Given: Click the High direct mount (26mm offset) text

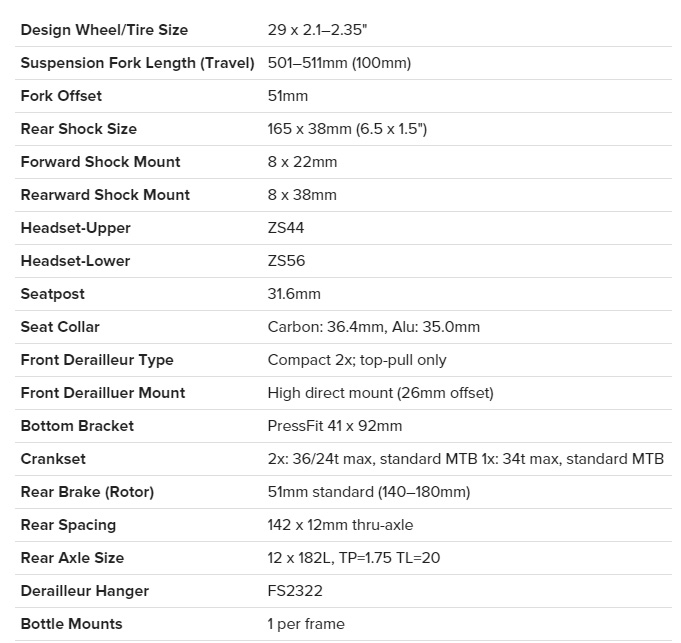Looking at the screenshot, I should click(380, 393).
